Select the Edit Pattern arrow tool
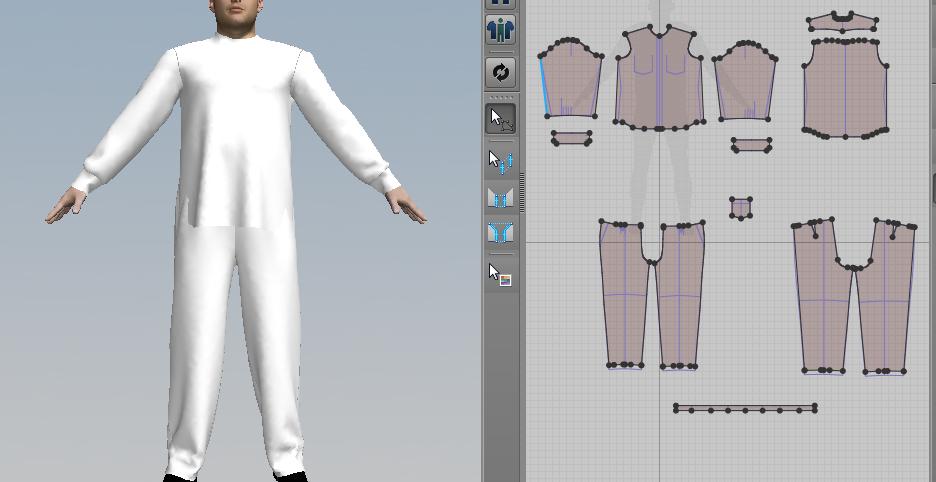This screenshot has height=482, width=936. (x=500, y=119)
